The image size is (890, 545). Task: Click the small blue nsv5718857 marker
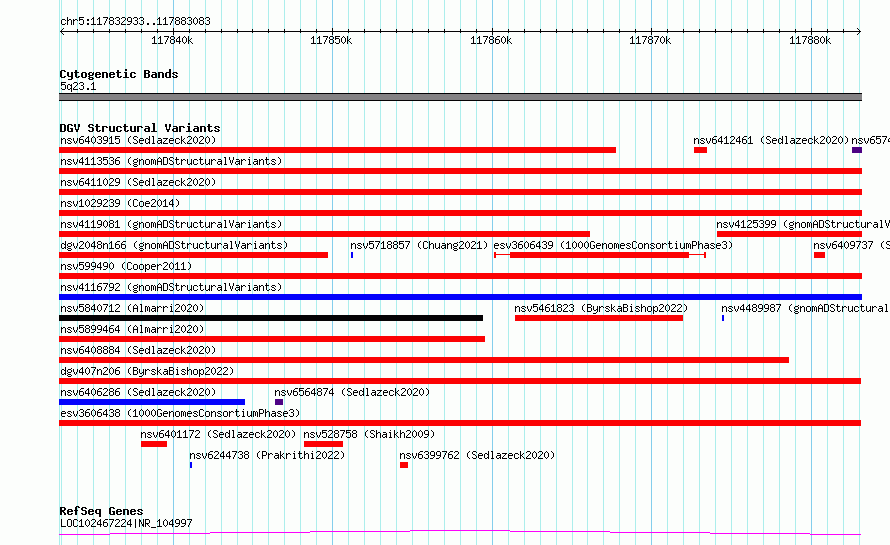(352, 255)
